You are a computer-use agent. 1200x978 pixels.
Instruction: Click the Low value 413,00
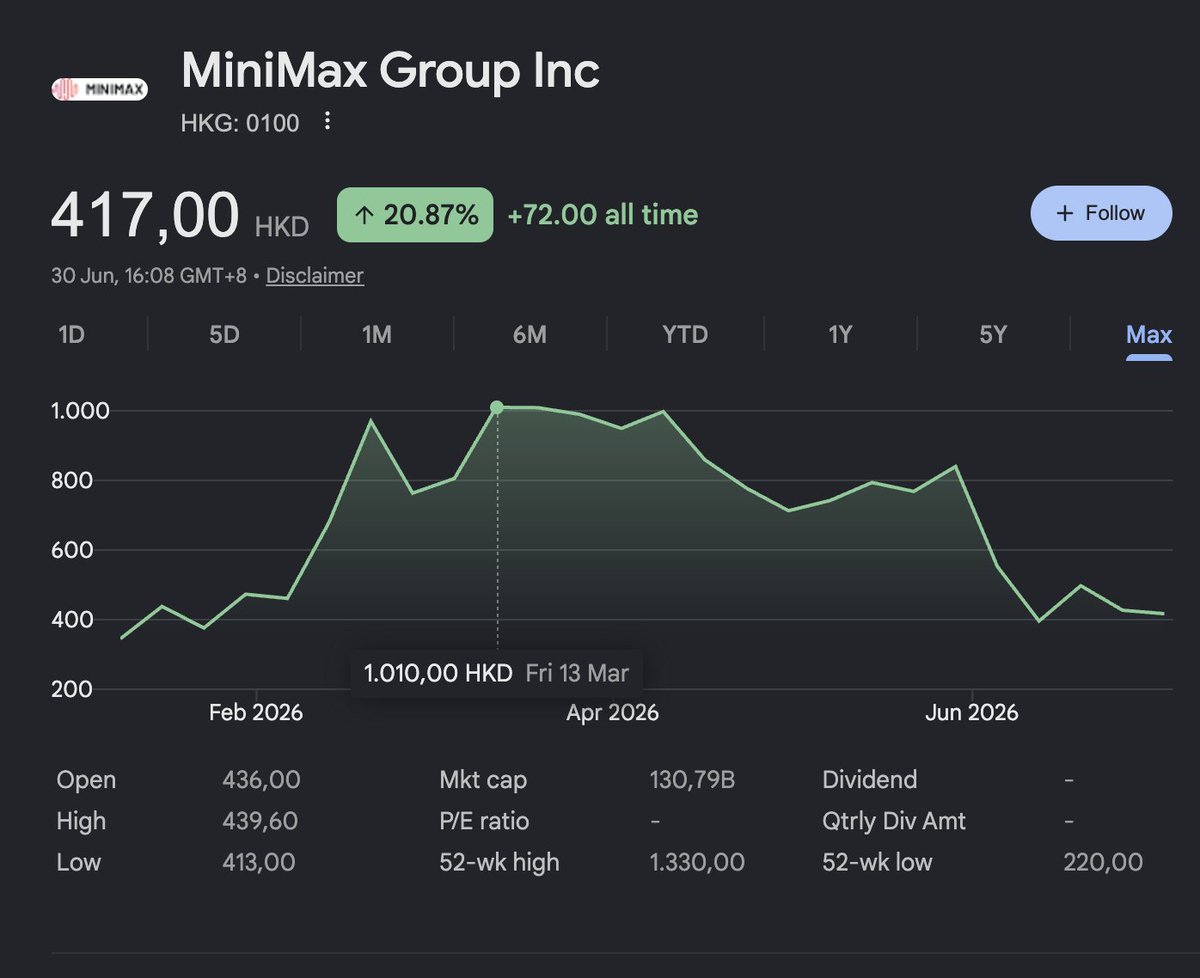[x=259, y=862]
